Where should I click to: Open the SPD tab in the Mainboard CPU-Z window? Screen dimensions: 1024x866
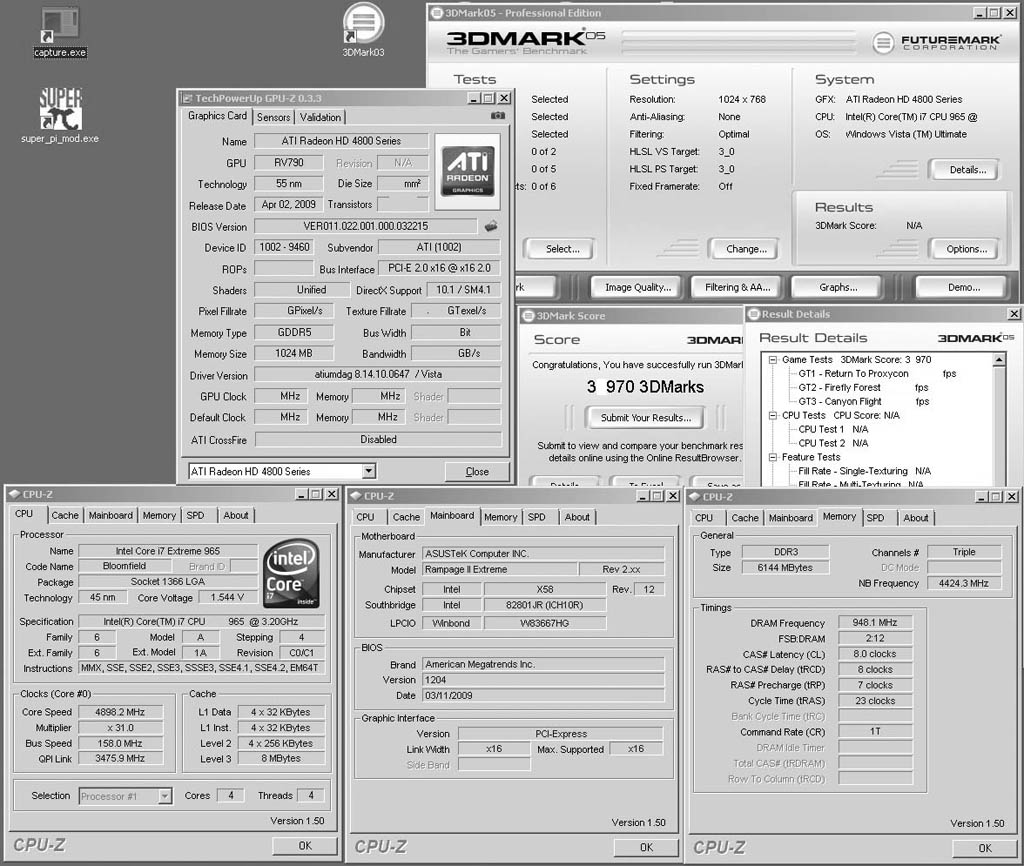(x=537, y=517)
